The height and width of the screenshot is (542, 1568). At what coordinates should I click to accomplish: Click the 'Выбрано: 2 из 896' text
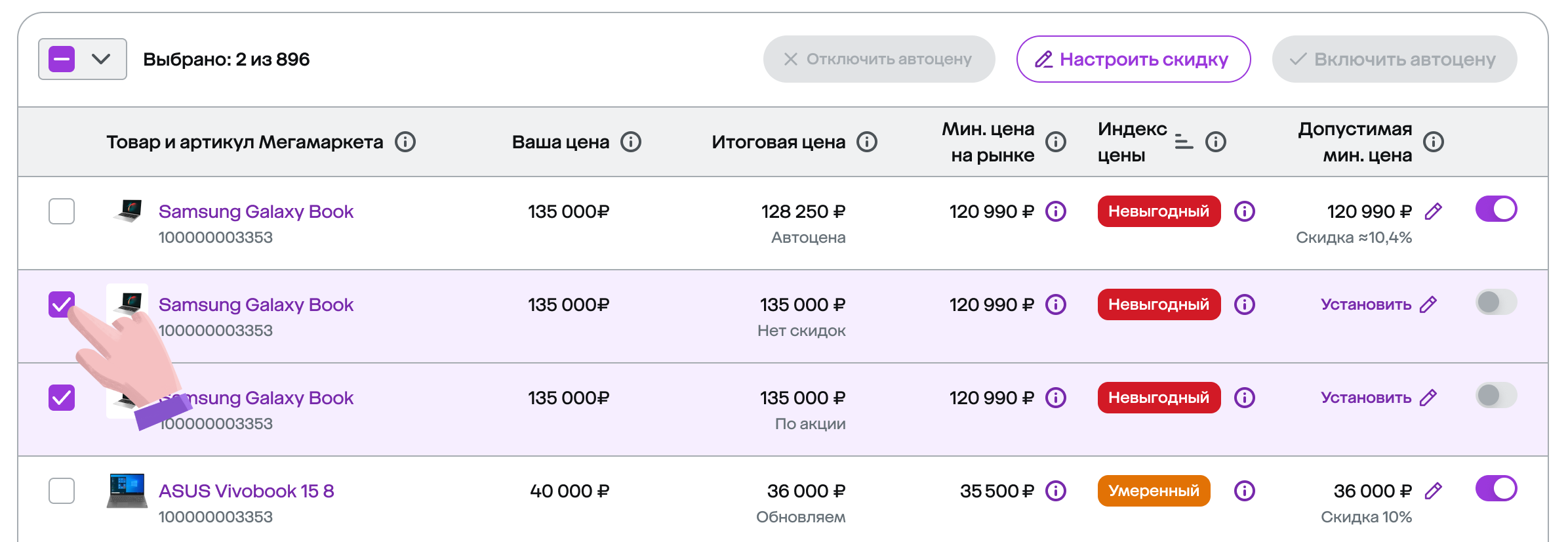226,59
